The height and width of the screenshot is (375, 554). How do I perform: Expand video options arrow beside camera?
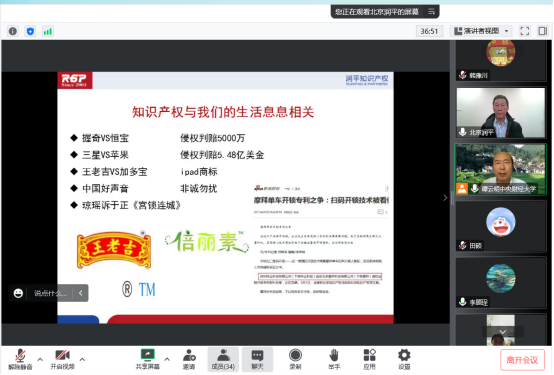(82, 359)
